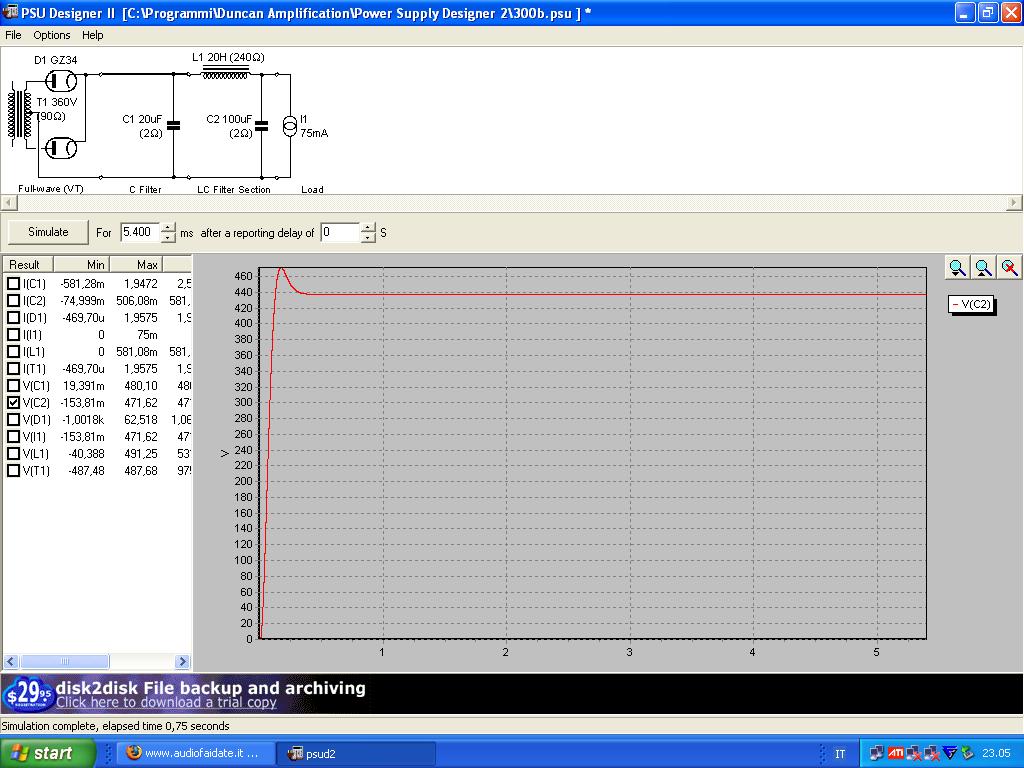Select the upper D1 GZ34 rectifier tube symbol
The width and height of the screenshot is (1024, 768).
coord(61,81)
